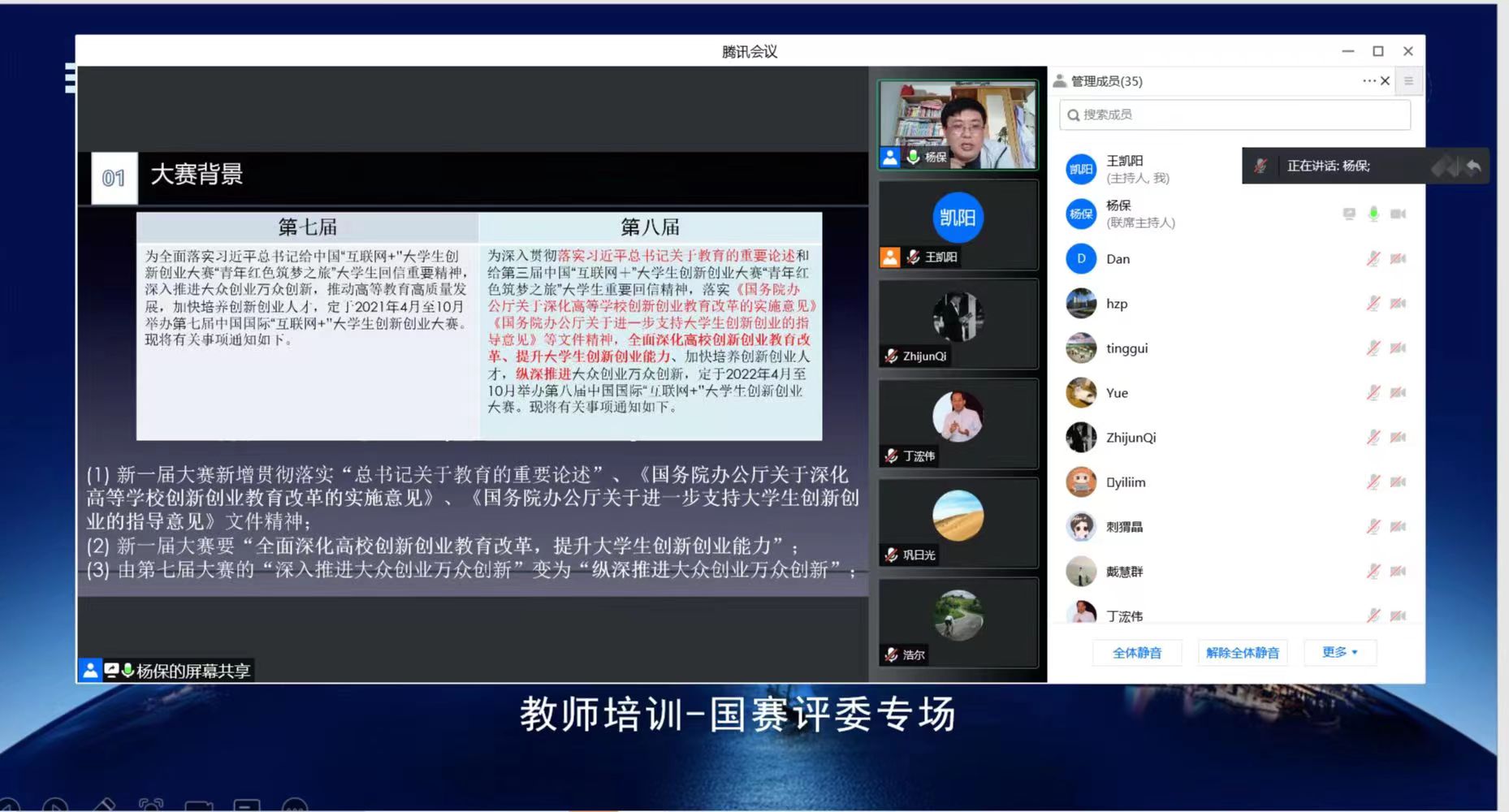Click the mic icon on the 杨保的屏幕共享 label
Image resolution: width=1509 pixels, height=812 pixels.
128,670
